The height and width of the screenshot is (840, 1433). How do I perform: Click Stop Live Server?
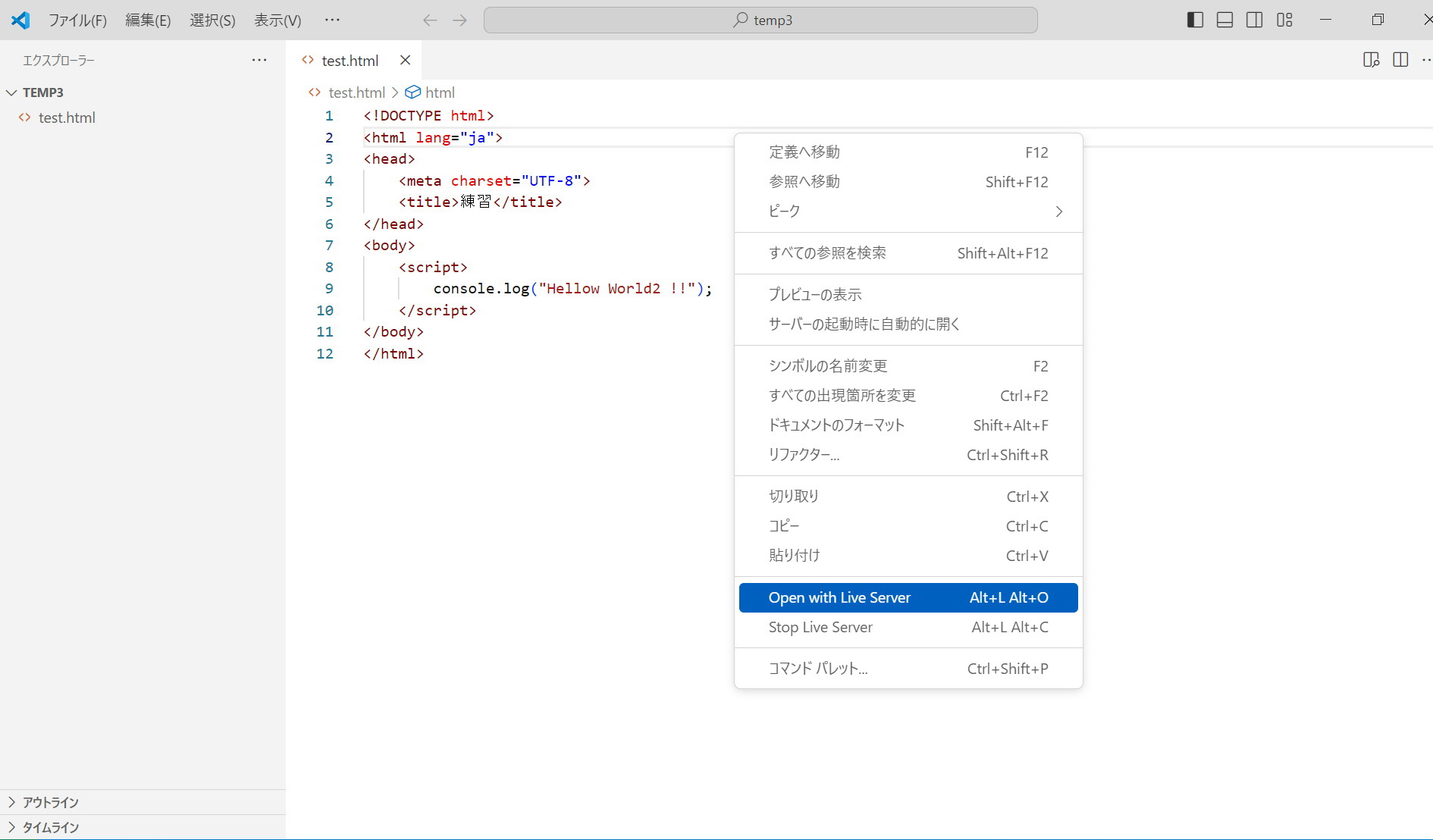[908, 627]
